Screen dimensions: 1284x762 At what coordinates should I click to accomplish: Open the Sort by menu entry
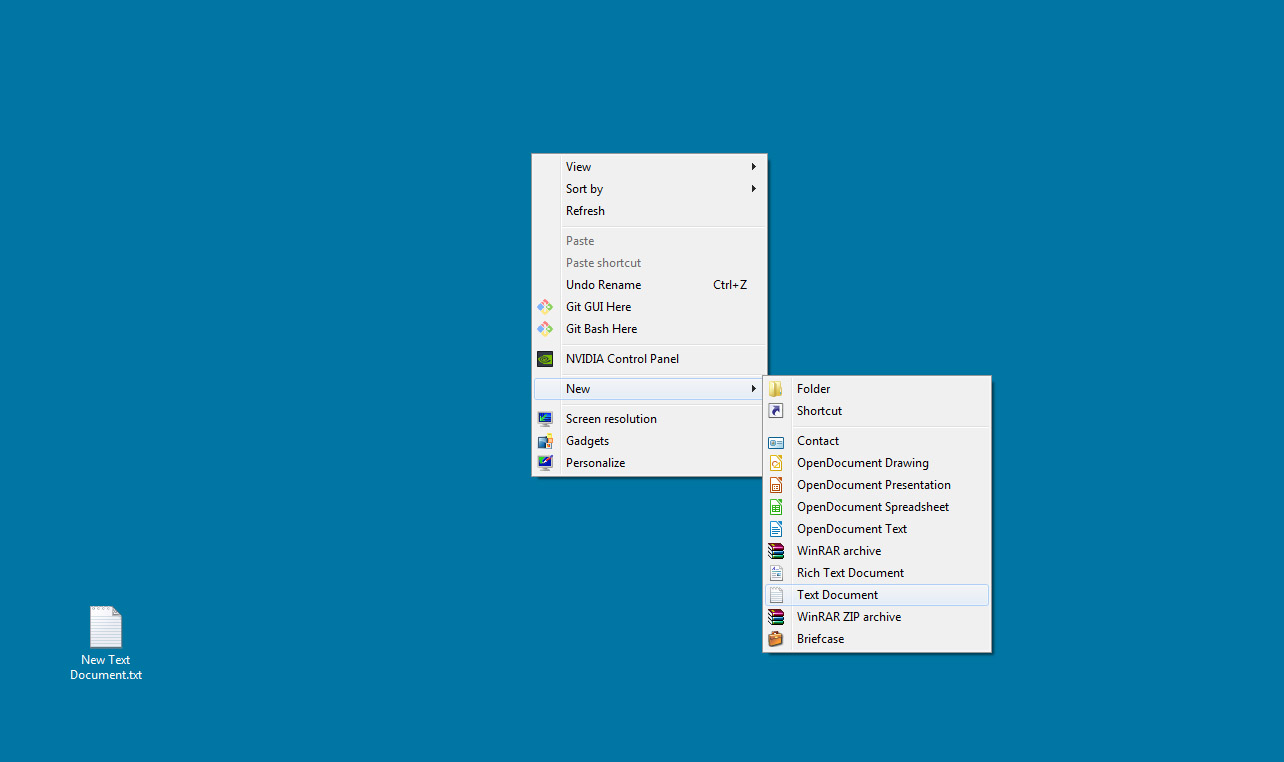tap(649, 189)
